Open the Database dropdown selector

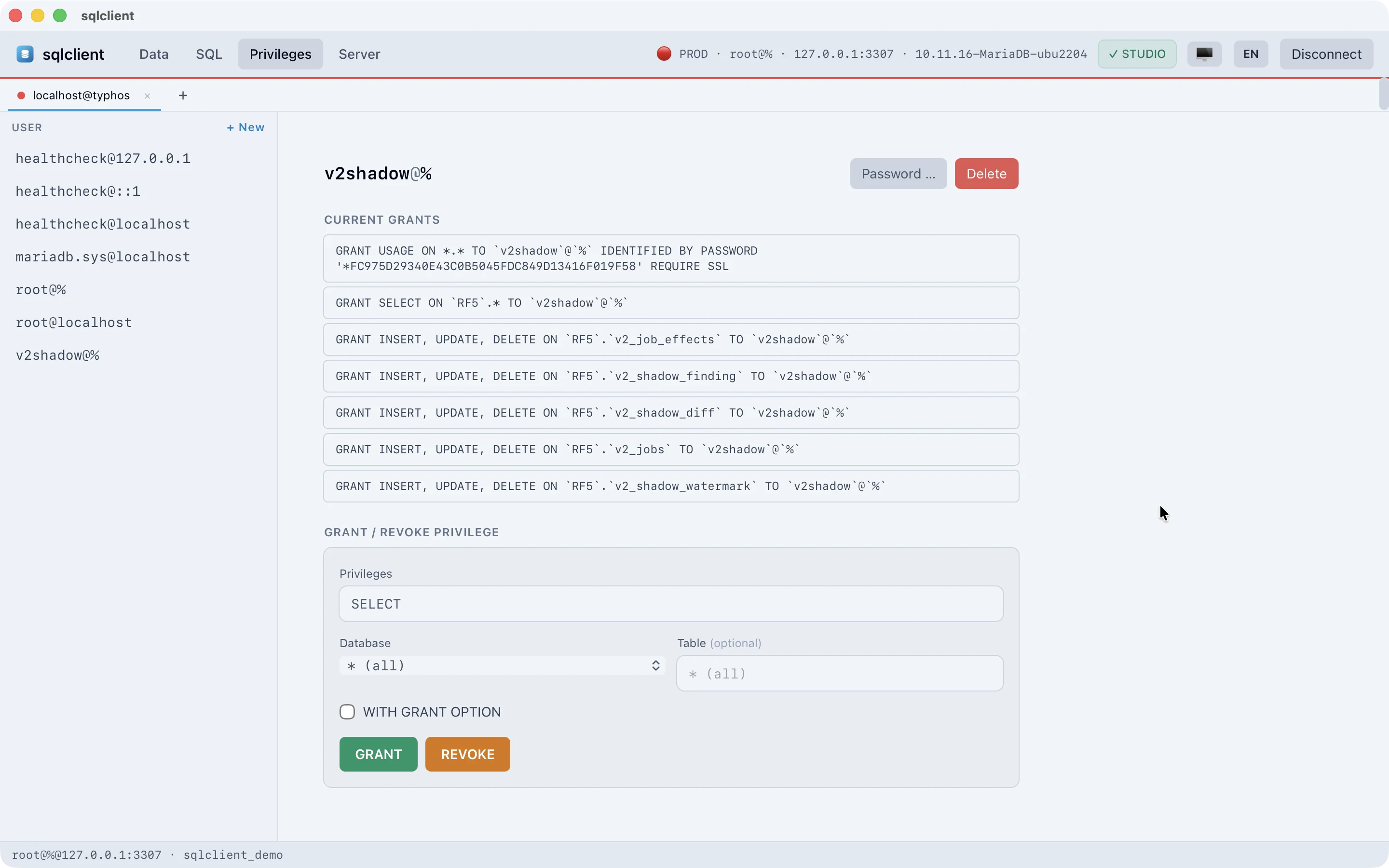tap(502, 666)
